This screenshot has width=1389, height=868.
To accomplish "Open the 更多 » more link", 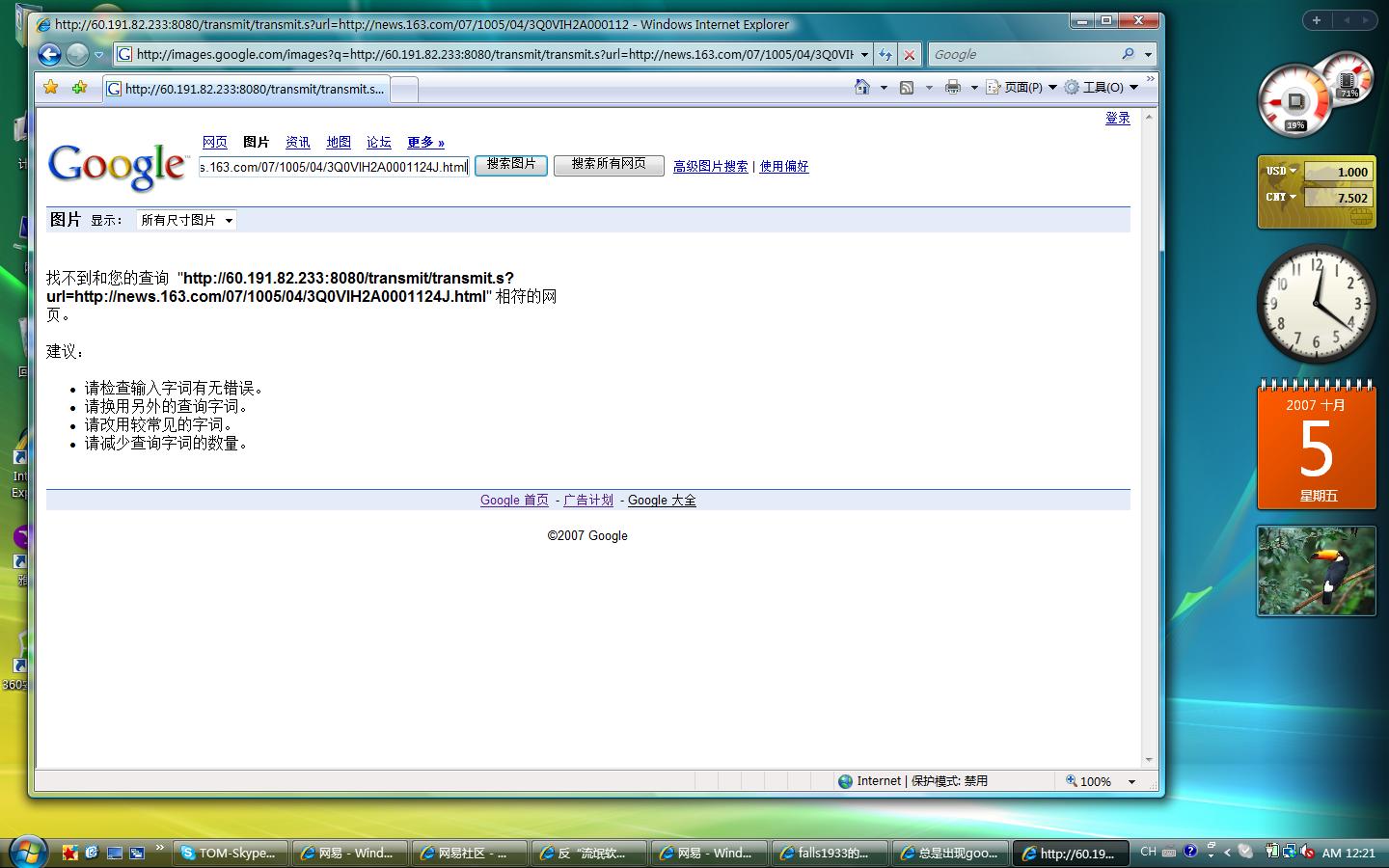I will [425, 142].
